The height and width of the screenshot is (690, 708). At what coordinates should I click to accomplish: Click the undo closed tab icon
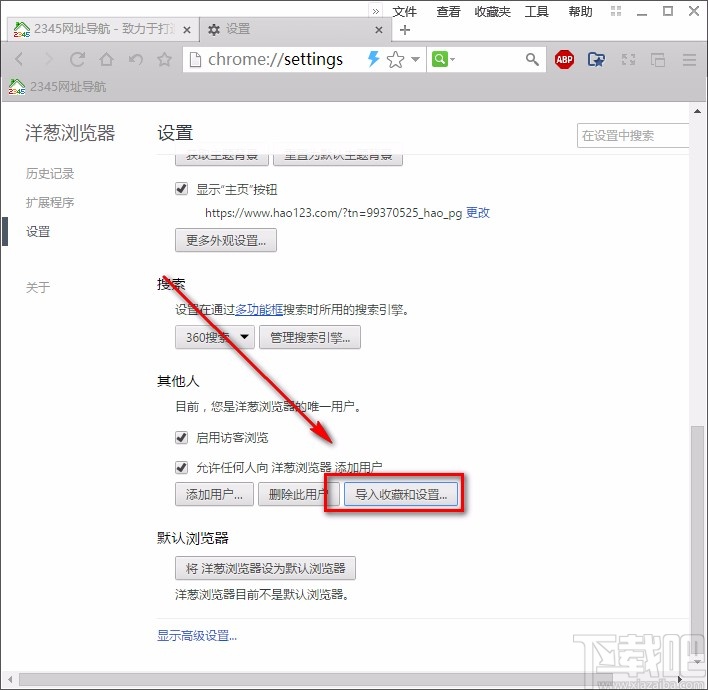point(136,59)
